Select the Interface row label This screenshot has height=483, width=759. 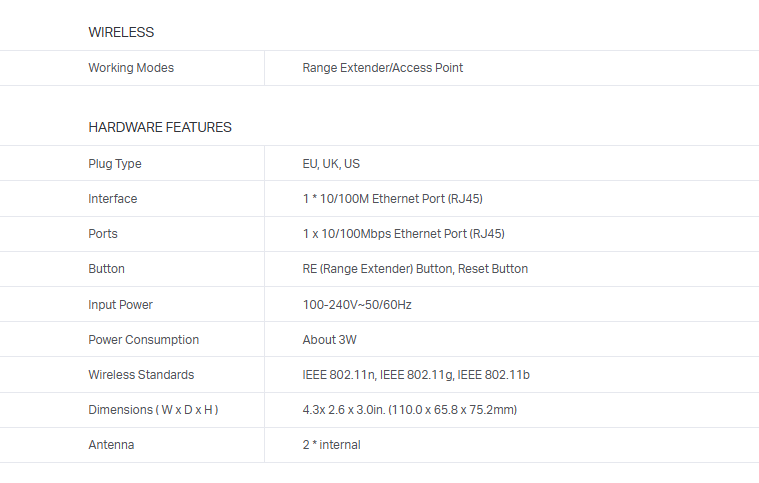coord(113,199)
